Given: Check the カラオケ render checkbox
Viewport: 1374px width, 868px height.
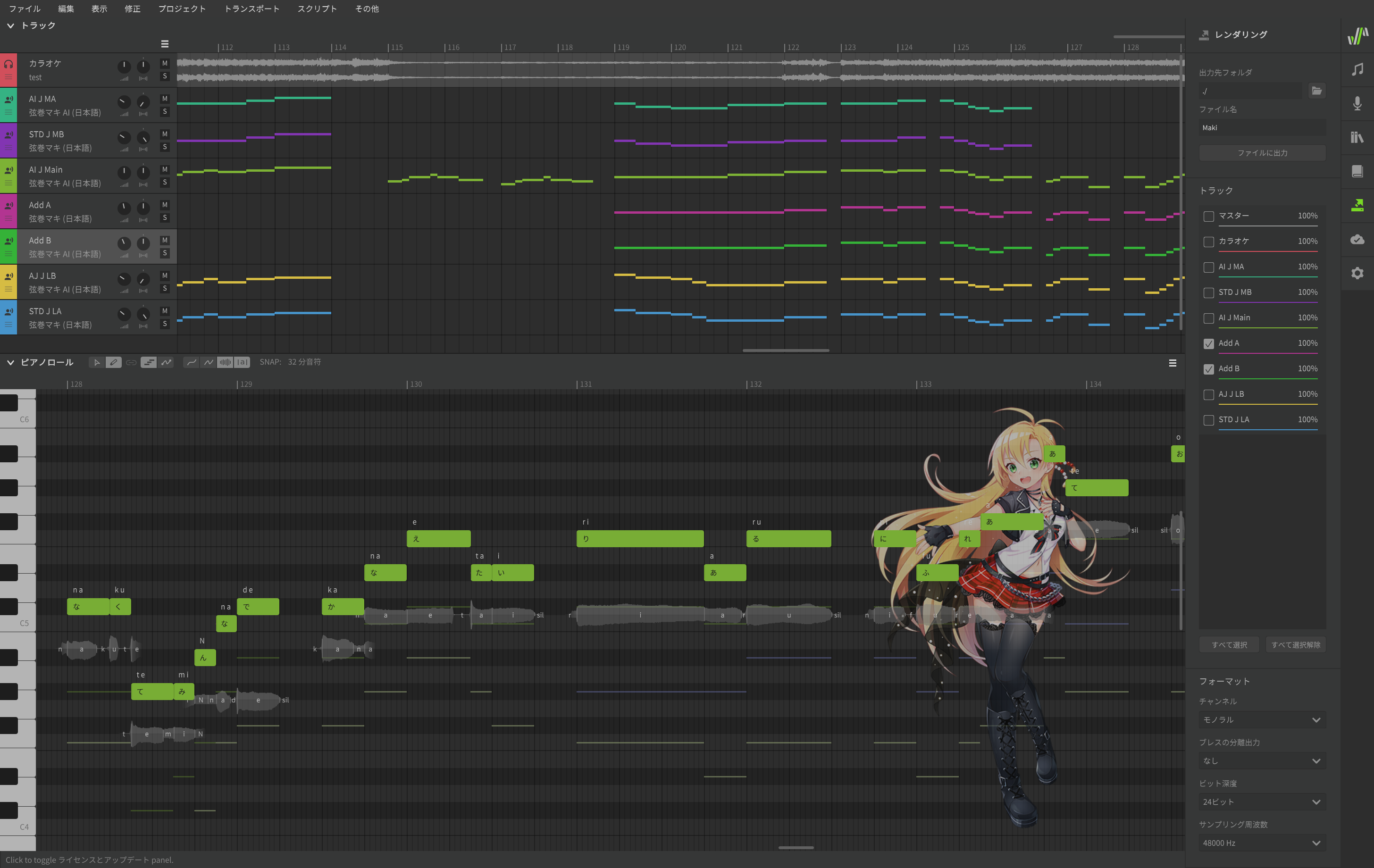Looking at the screenshot, I should tap(1208, 242).
